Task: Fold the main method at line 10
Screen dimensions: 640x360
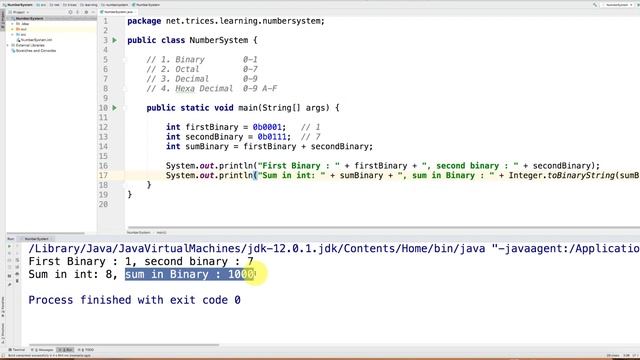Action: (125, 108)
